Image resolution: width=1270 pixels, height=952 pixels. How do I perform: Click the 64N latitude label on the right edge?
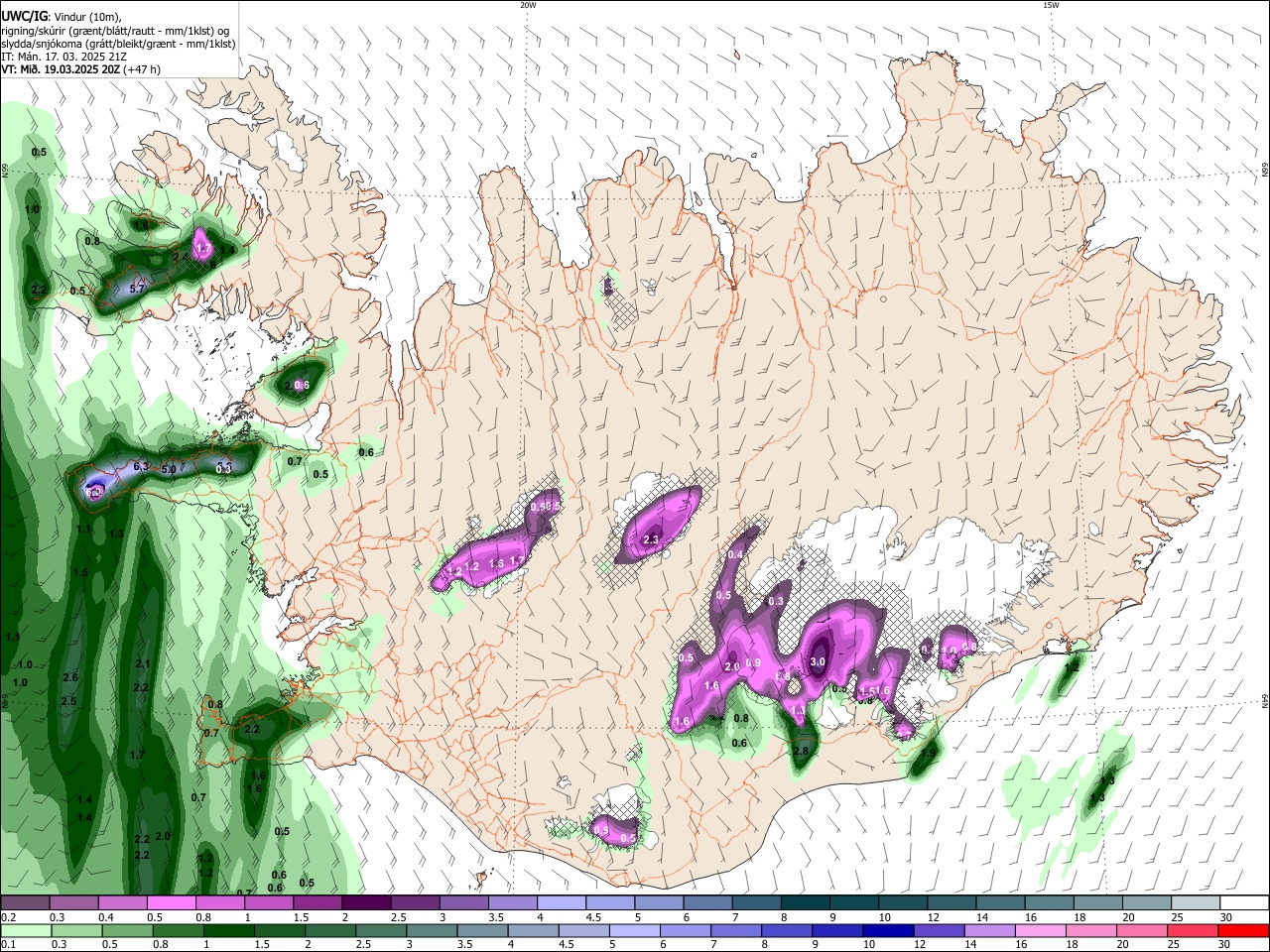1265,702
